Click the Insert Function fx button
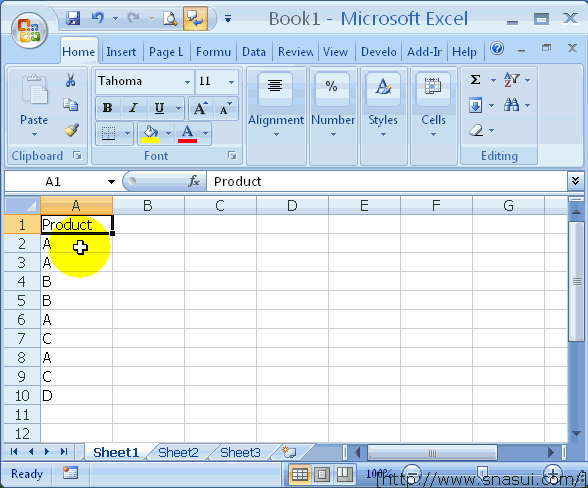Screen dimensions: 588x488 (x=194, y=181)
